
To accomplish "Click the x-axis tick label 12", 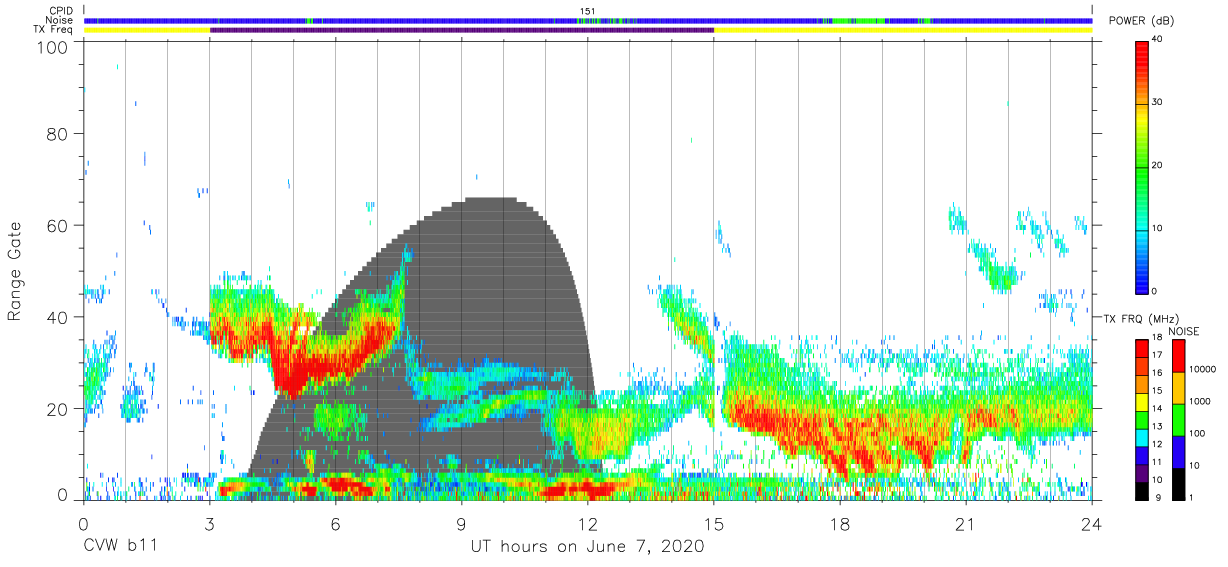I will (x=588, y=524).
